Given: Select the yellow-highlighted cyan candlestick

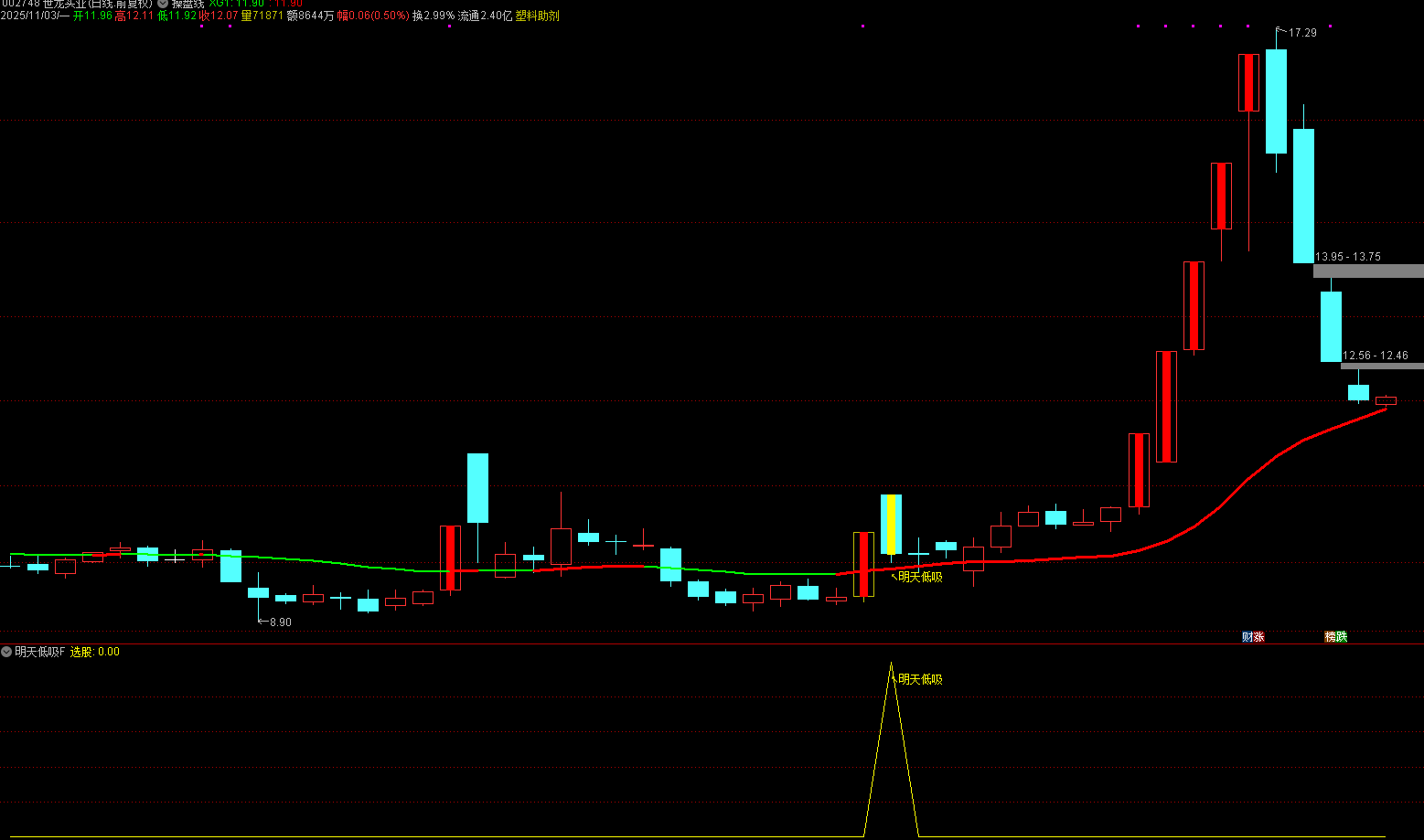Looking at the screenshot, I should point(891,525).
